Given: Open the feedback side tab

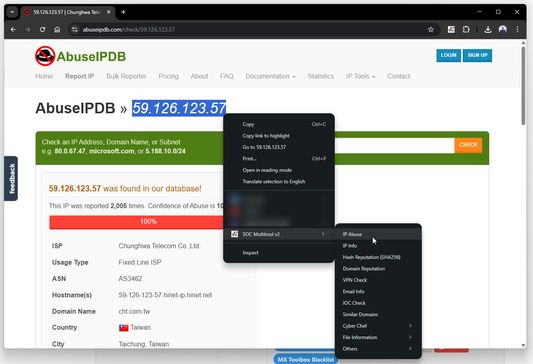Looking at the screenshot, I should (x=11, y=178).
